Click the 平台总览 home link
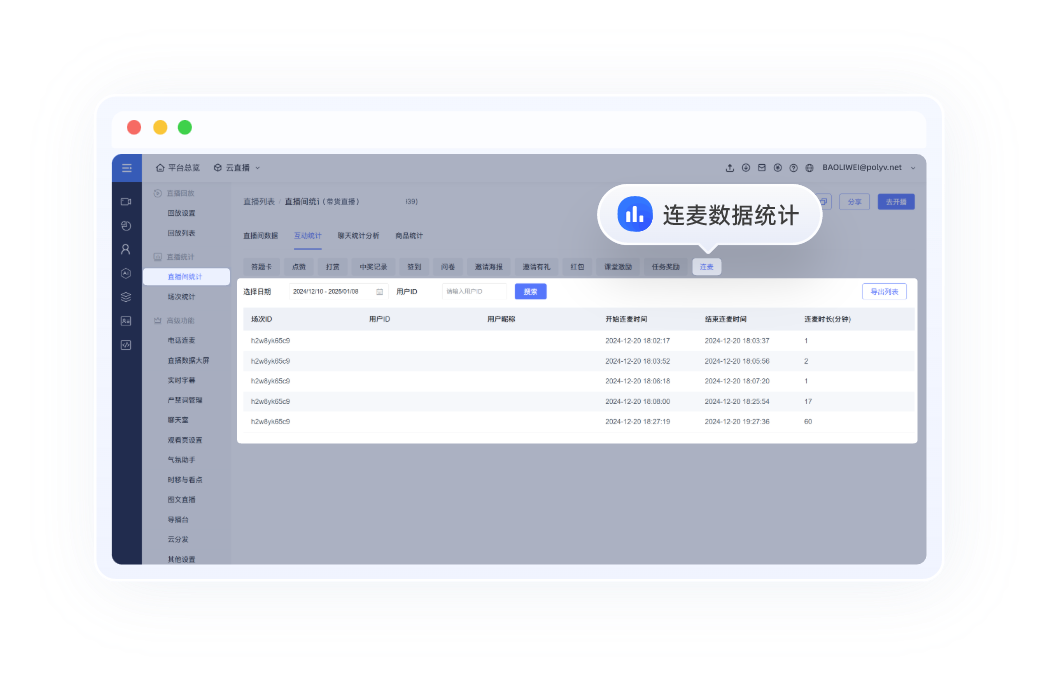 tap(178, 168)
